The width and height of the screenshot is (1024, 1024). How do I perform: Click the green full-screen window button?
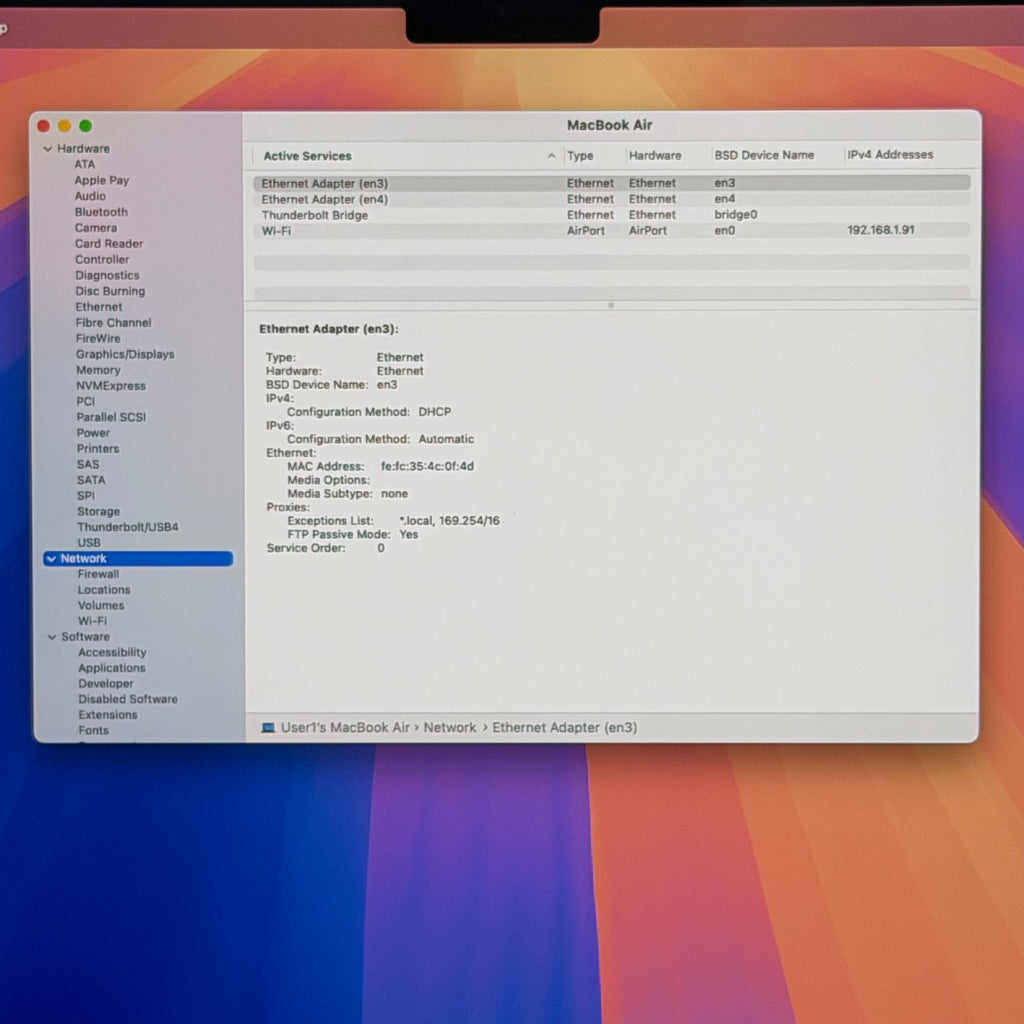pos(86,126)
